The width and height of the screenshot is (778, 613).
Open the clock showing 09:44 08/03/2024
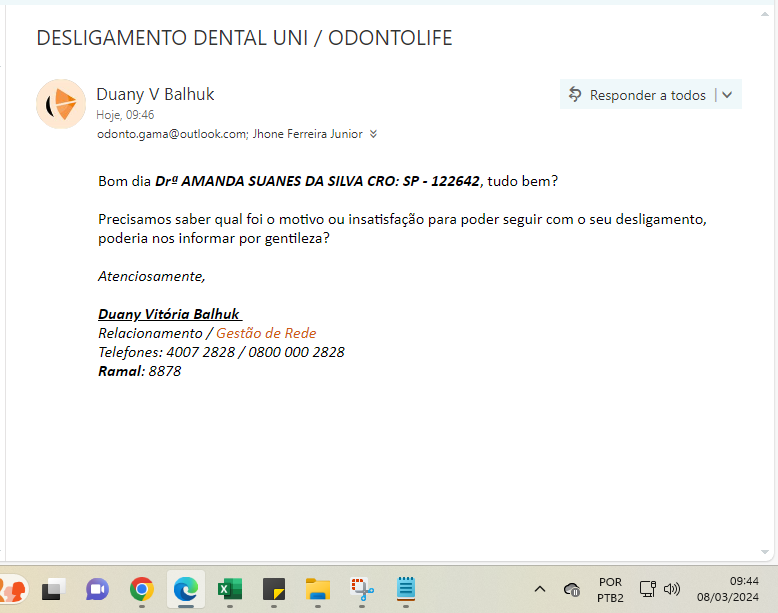(725, 589)
